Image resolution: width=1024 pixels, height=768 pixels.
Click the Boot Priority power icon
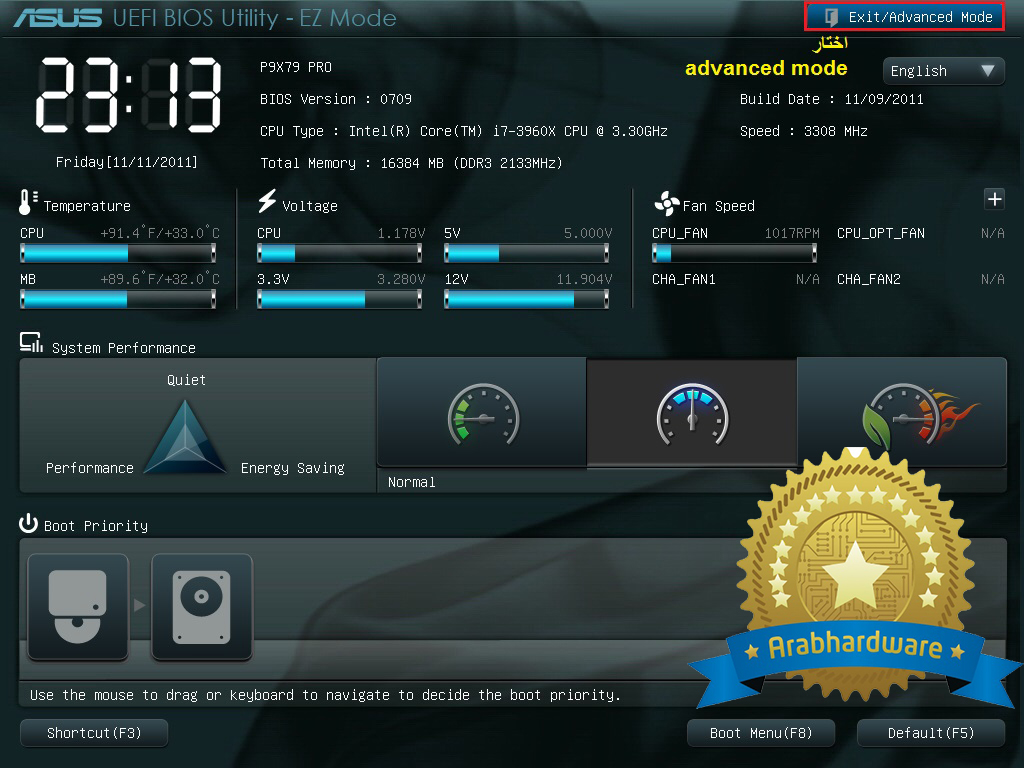pos(28,524)
